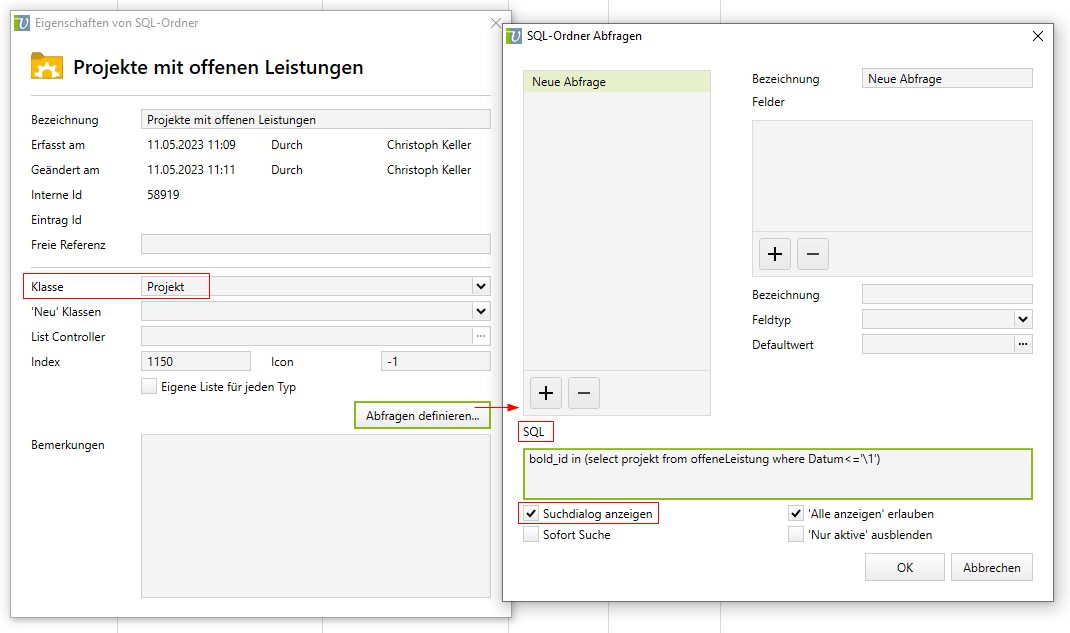Enable the Sofort Suche checkbox

point(531,535)
